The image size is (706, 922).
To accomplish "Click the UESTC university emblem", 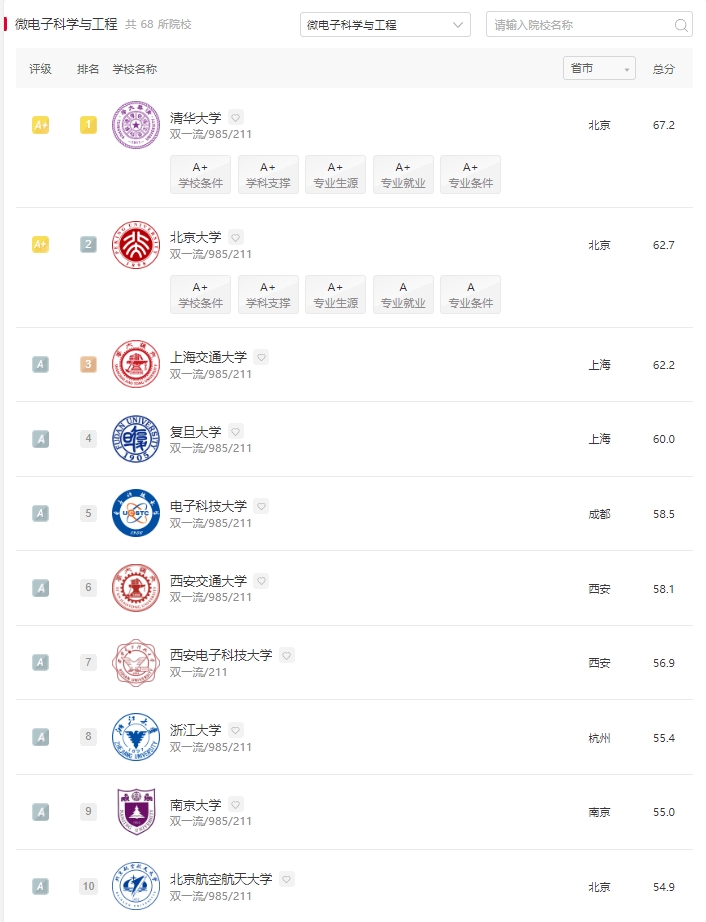I will [x=136, y=513].
